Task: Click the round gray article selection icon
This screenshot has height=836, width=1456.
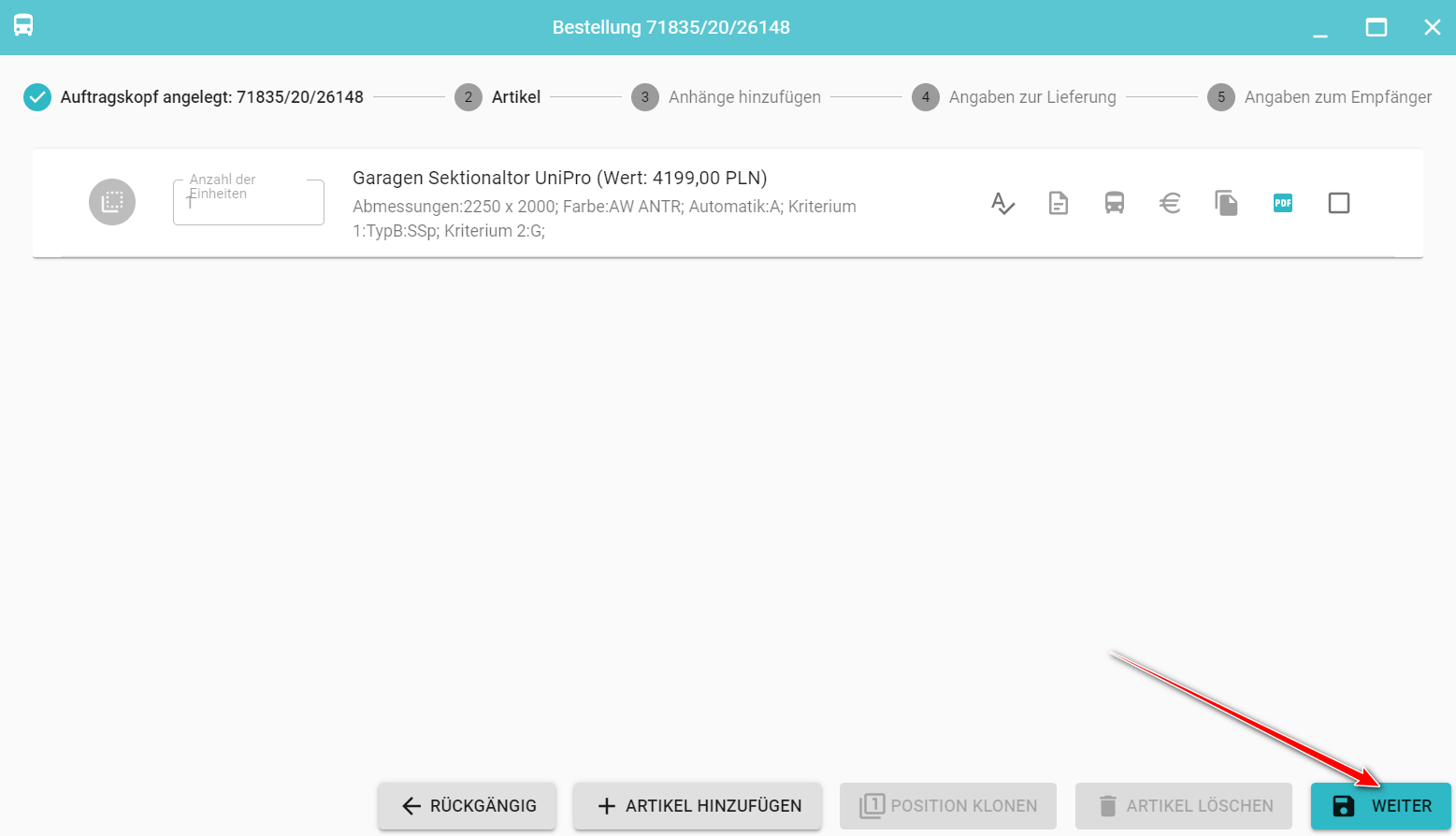Action: (x=112, y=202)
